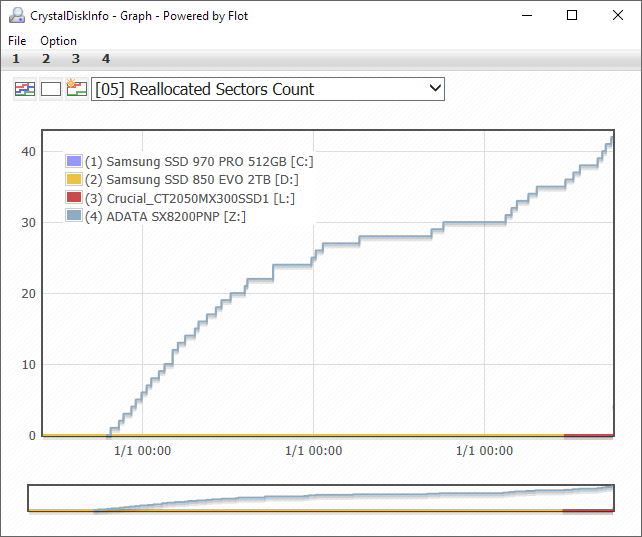The width and height of the screenshot is (642, 537).
Task: Toggle disk 1 in the number bar
Action: coord(16,59)
